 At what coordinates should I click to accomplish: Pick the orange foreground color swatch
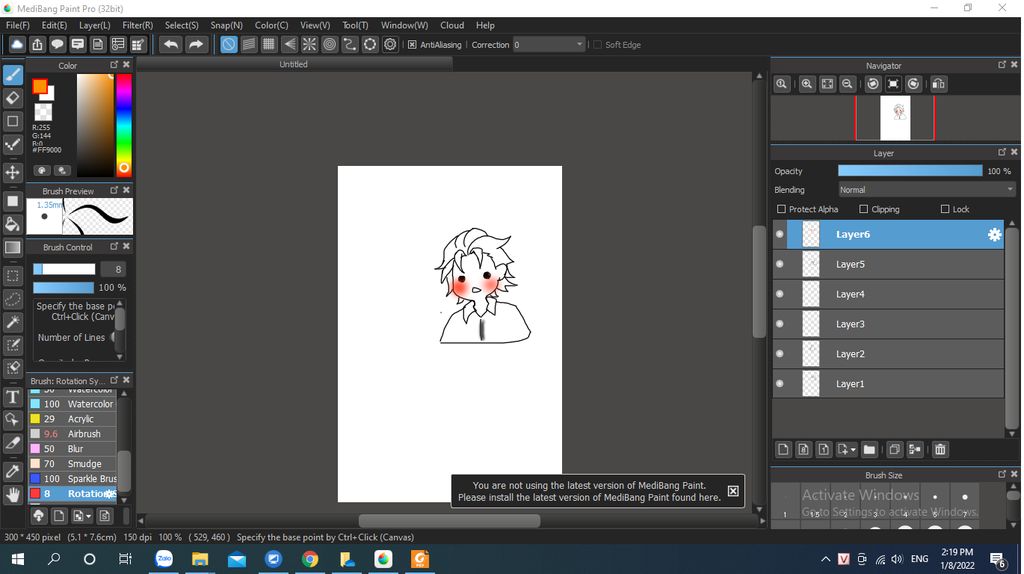pos(40,86)
